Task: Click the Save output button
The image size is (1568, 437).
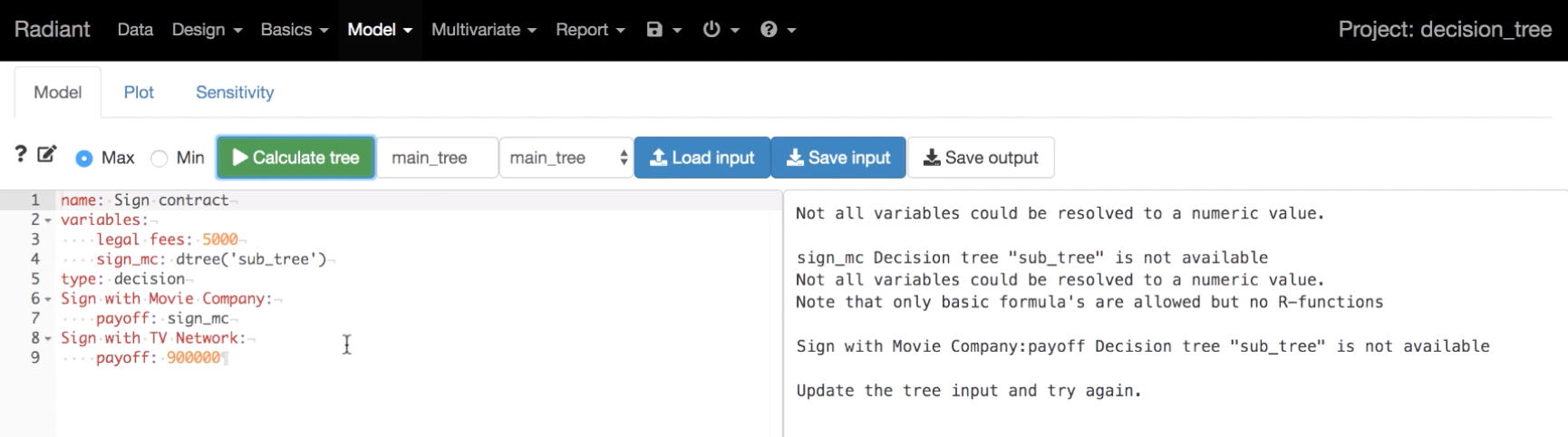Action: click(981, 158)
